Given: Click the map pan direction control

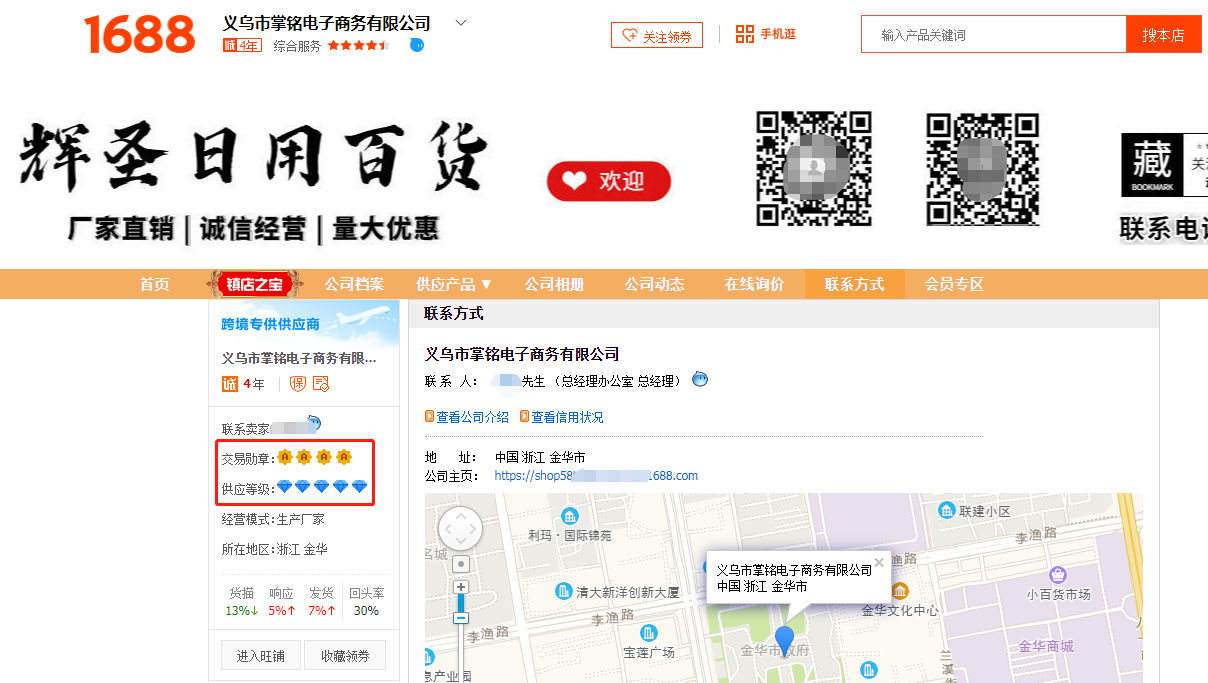Looking at the screenshot, I should 460,528.
